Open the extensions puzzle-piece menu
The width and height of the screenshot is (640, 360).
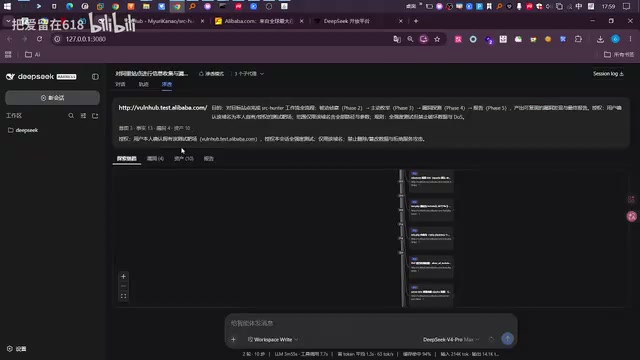578,39
